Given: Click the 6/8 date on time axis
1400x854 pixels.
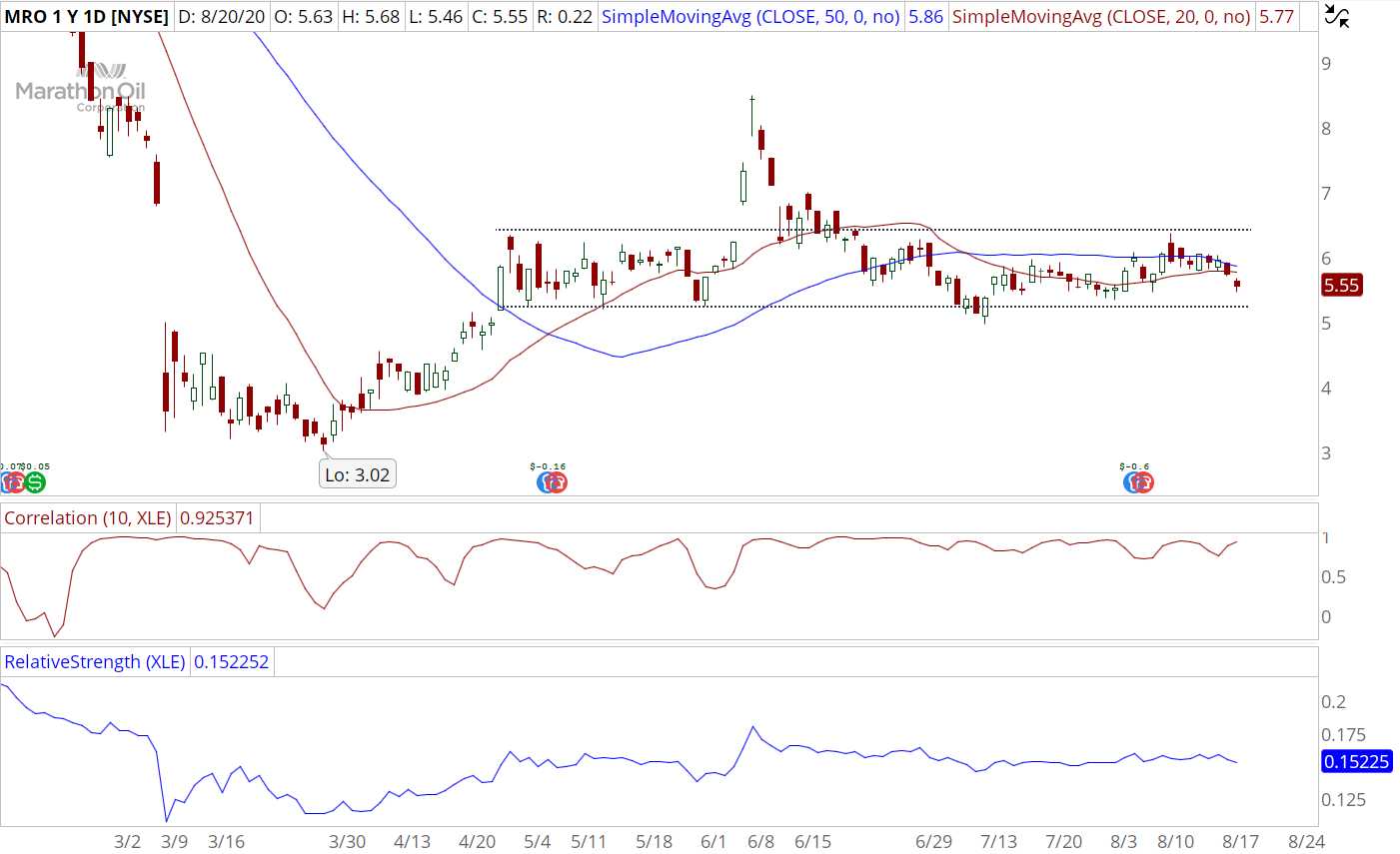Looking at the screenshot, I should (761, 841).
